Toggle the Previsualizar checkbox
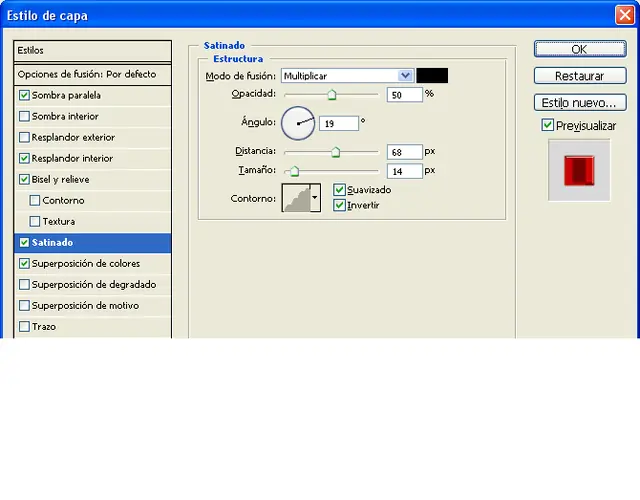The height and width of the screenshot is (500, 640). coord(548,125)
